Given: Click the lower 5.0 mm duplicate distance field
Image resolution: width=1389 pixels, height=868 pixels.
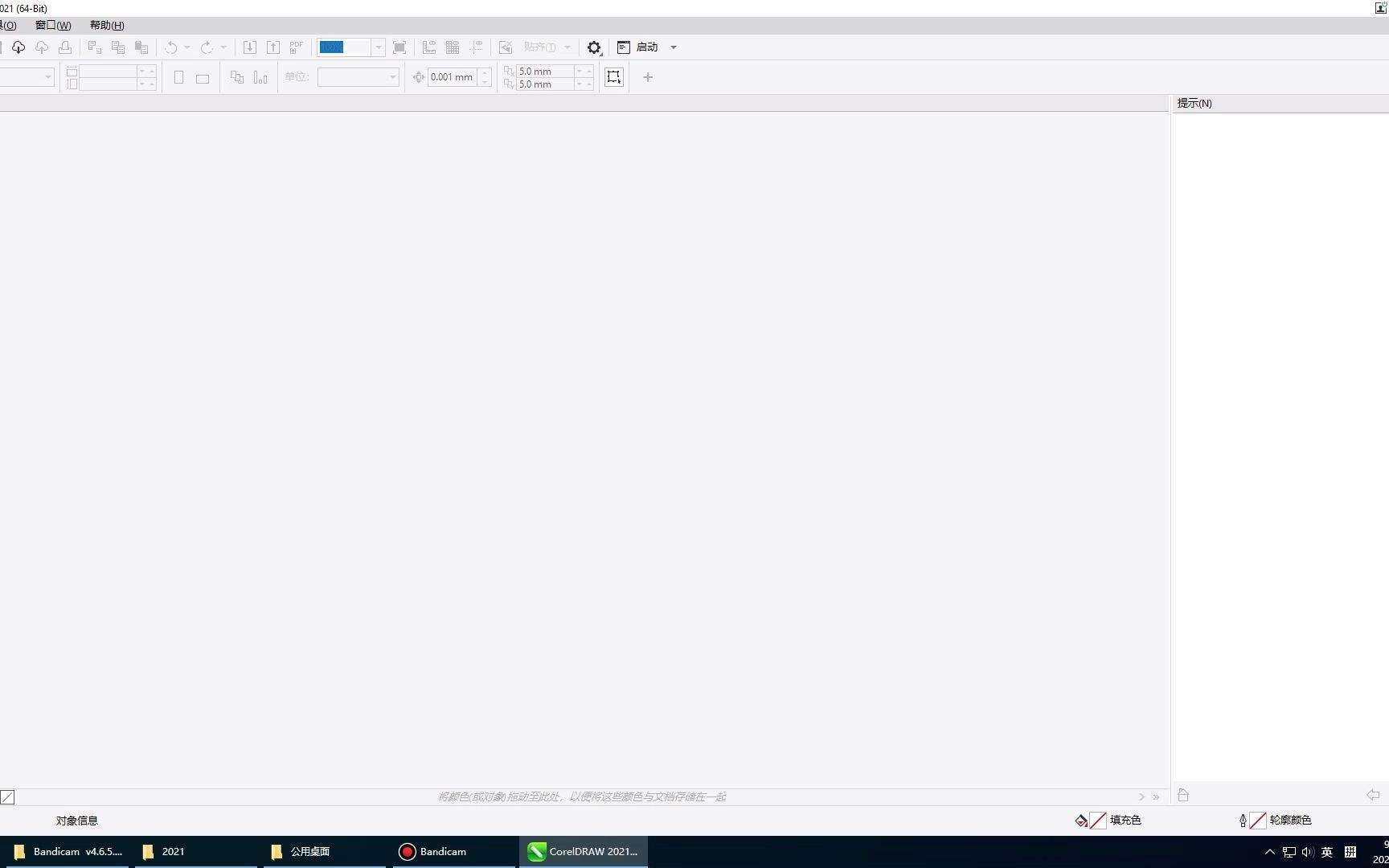Looking at the screenshot, I should [545, 84].
